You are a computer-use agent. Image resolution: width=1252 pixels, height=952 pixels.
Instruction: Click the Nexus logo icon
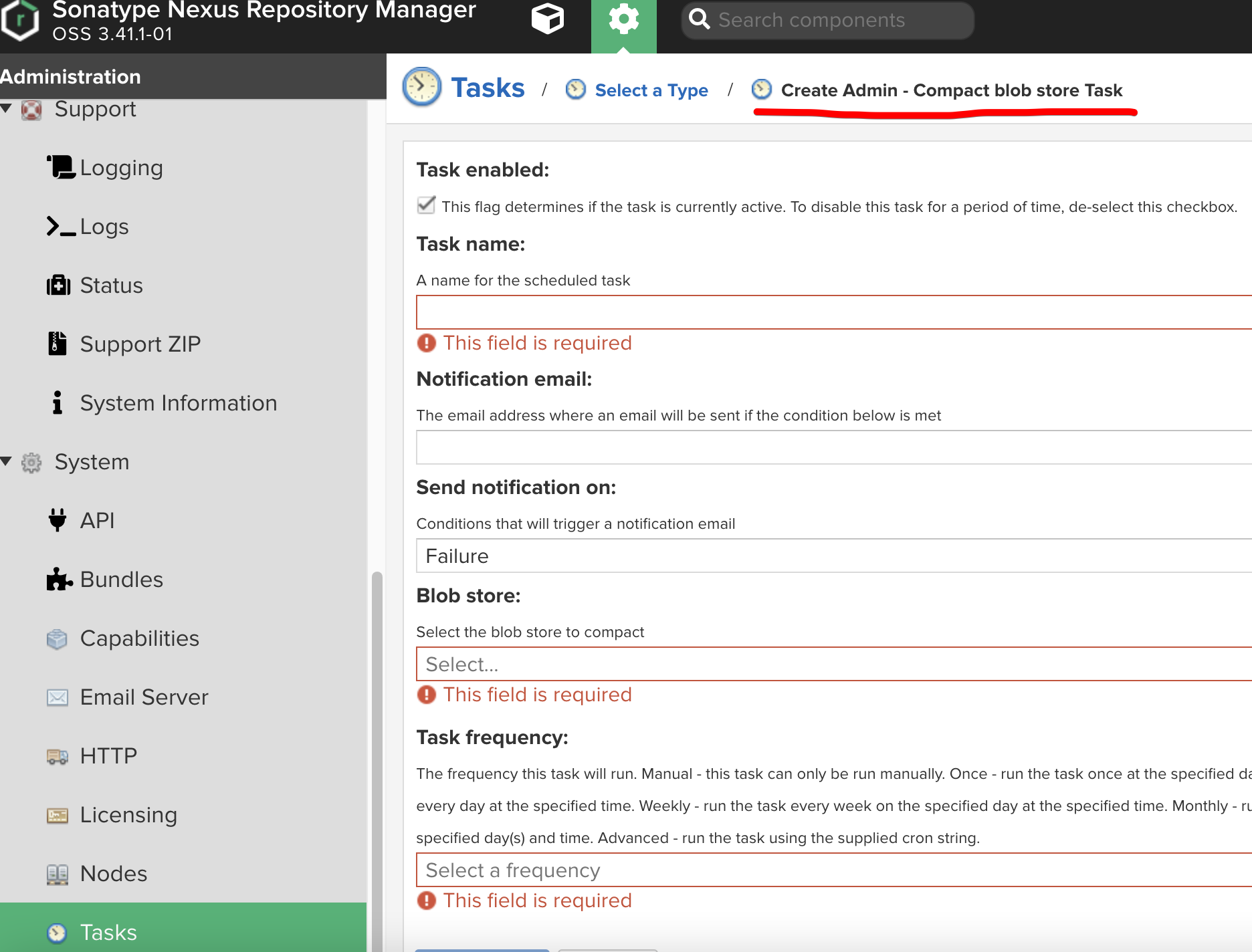tap(20, 20)
